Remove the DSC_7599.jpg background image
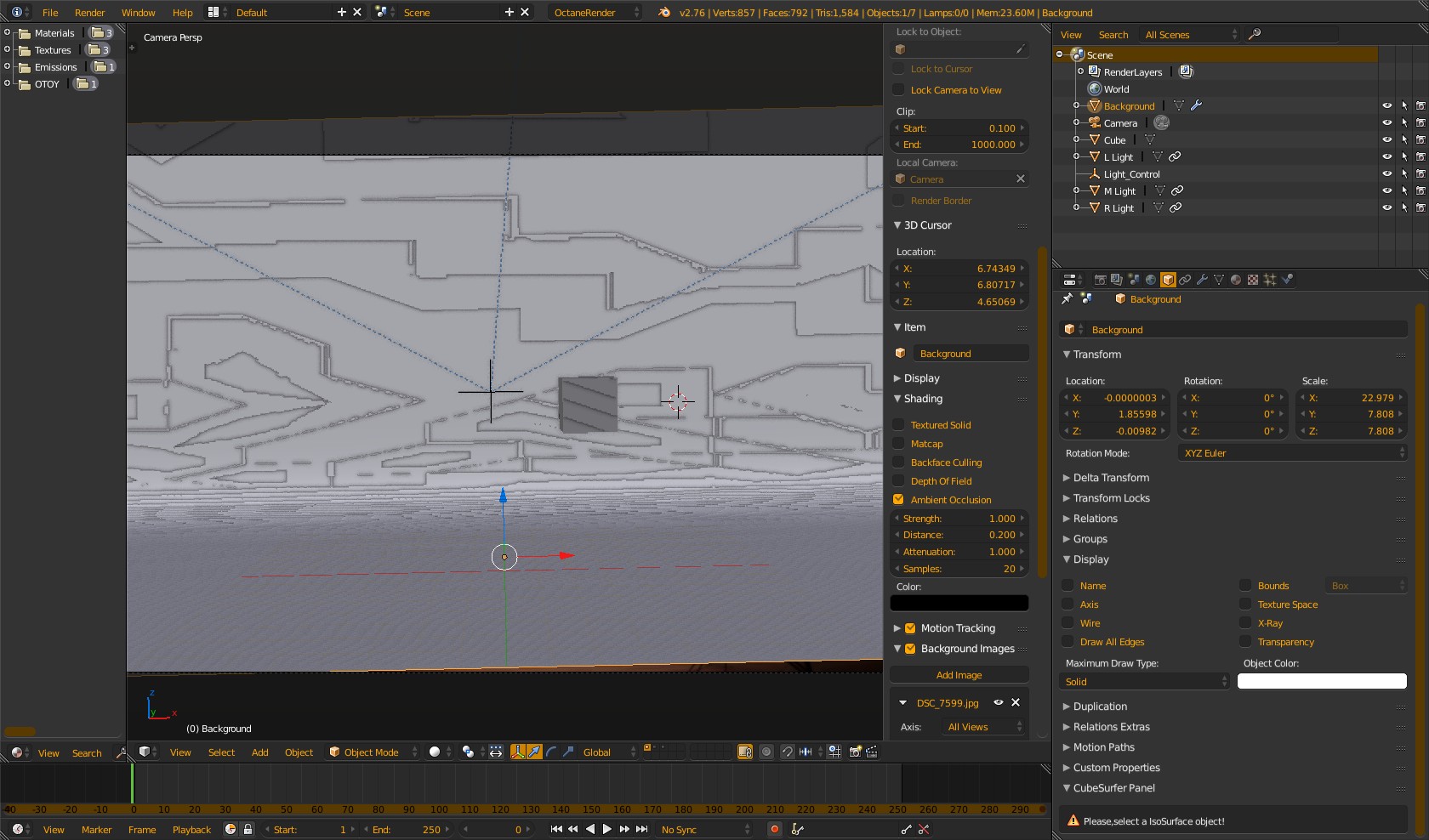The height and width of the screenshot is (840, 1429). 1016,702
